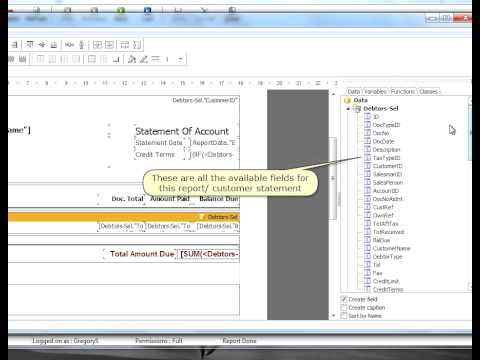Select the DocTypeID field
The width and height of the screenshot is (480, 360).
tap(382, 125)
